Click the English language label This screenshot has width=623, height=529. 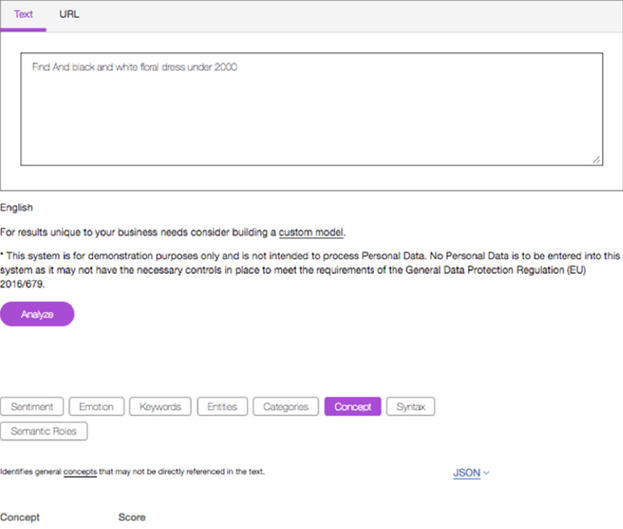pyautogui.click(x=16, y=207)
